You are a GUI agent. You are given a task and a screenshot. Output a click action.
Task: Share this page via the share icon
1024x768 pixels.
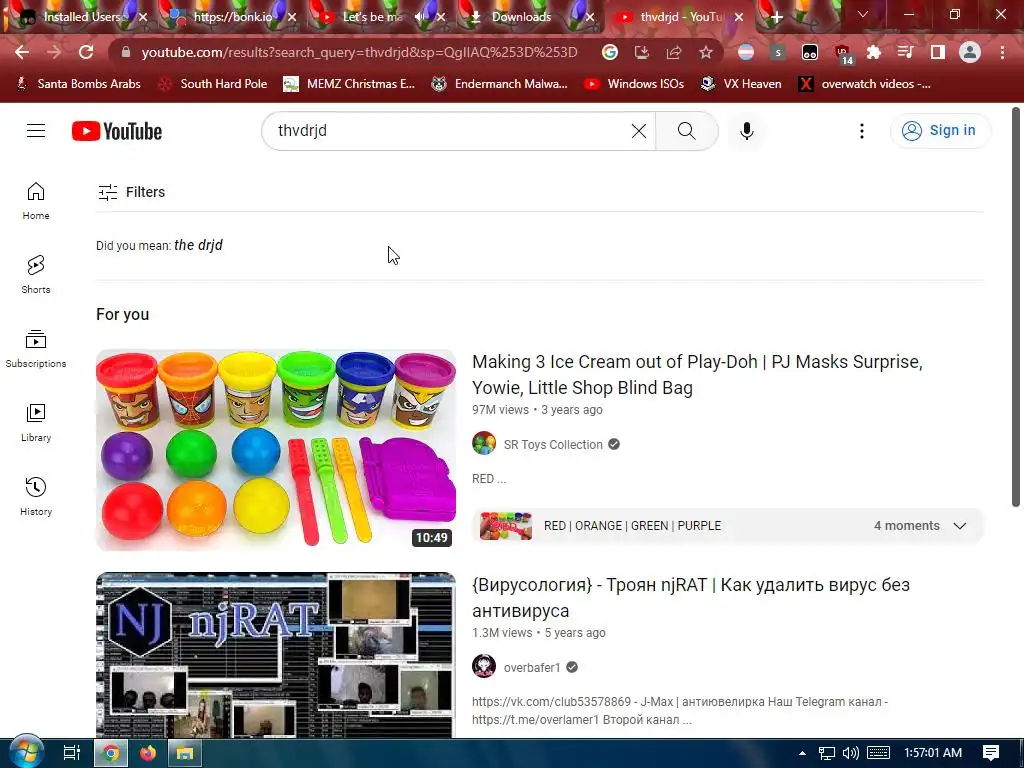point(673,52)
